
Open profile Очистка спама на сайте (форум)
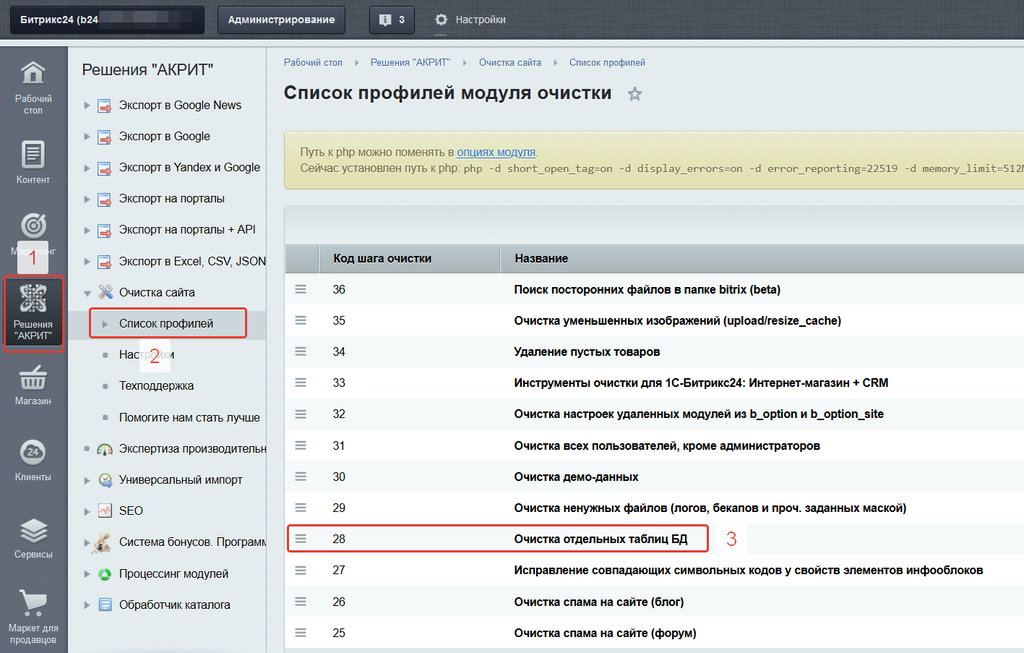[605, 633]
